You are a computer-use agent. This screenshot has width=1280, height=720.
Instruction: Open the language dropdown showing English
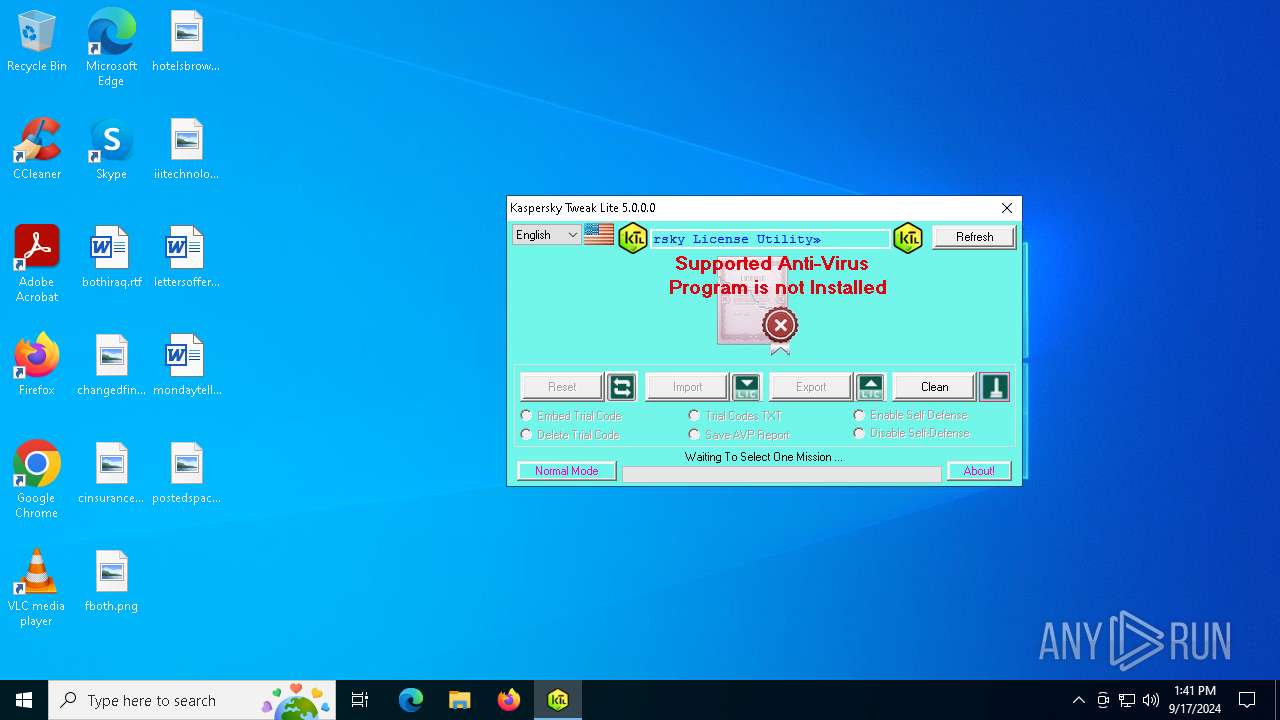(546, 235)
